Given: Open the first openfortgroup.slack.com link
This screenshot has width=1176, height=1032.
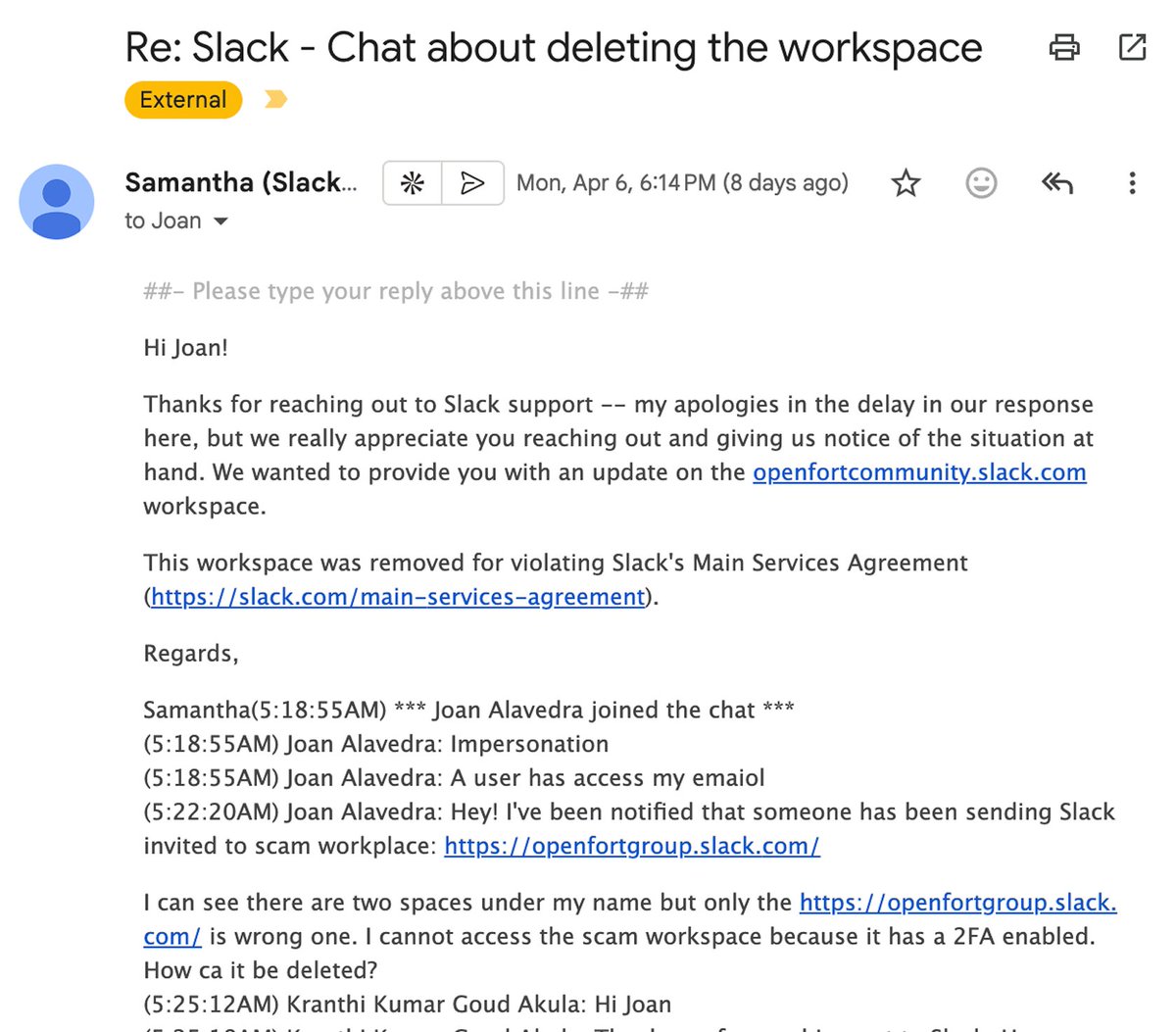Looking at the screenshot, I should (x=632, y=846).
